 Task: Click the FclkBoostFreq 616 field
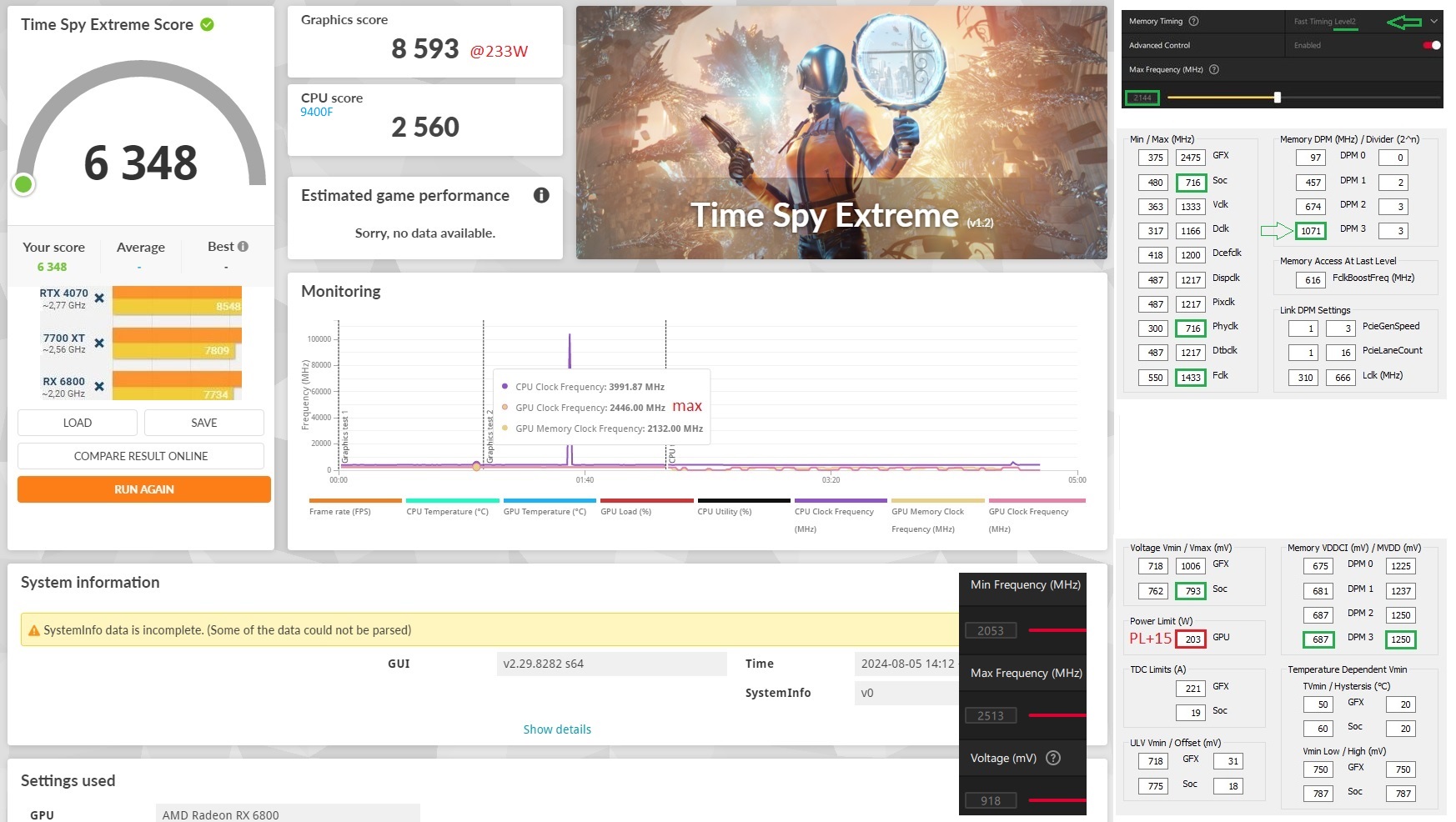pos(1312,280)
